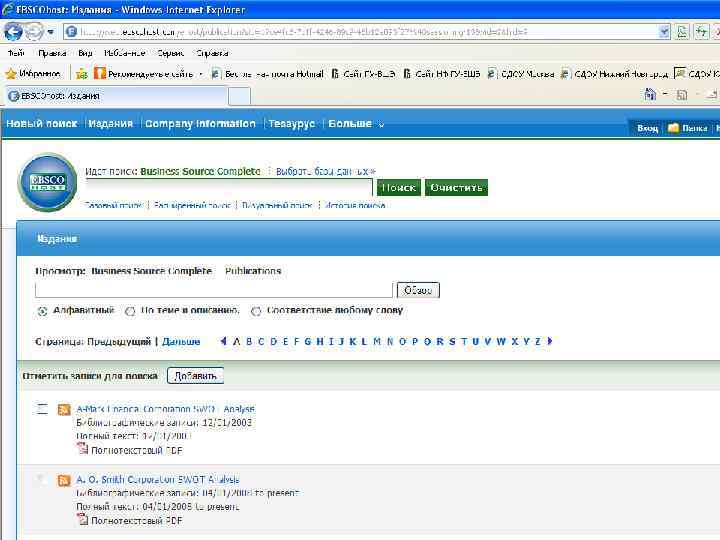
Task: Open the Вид menu
Action: pos(85,53)
